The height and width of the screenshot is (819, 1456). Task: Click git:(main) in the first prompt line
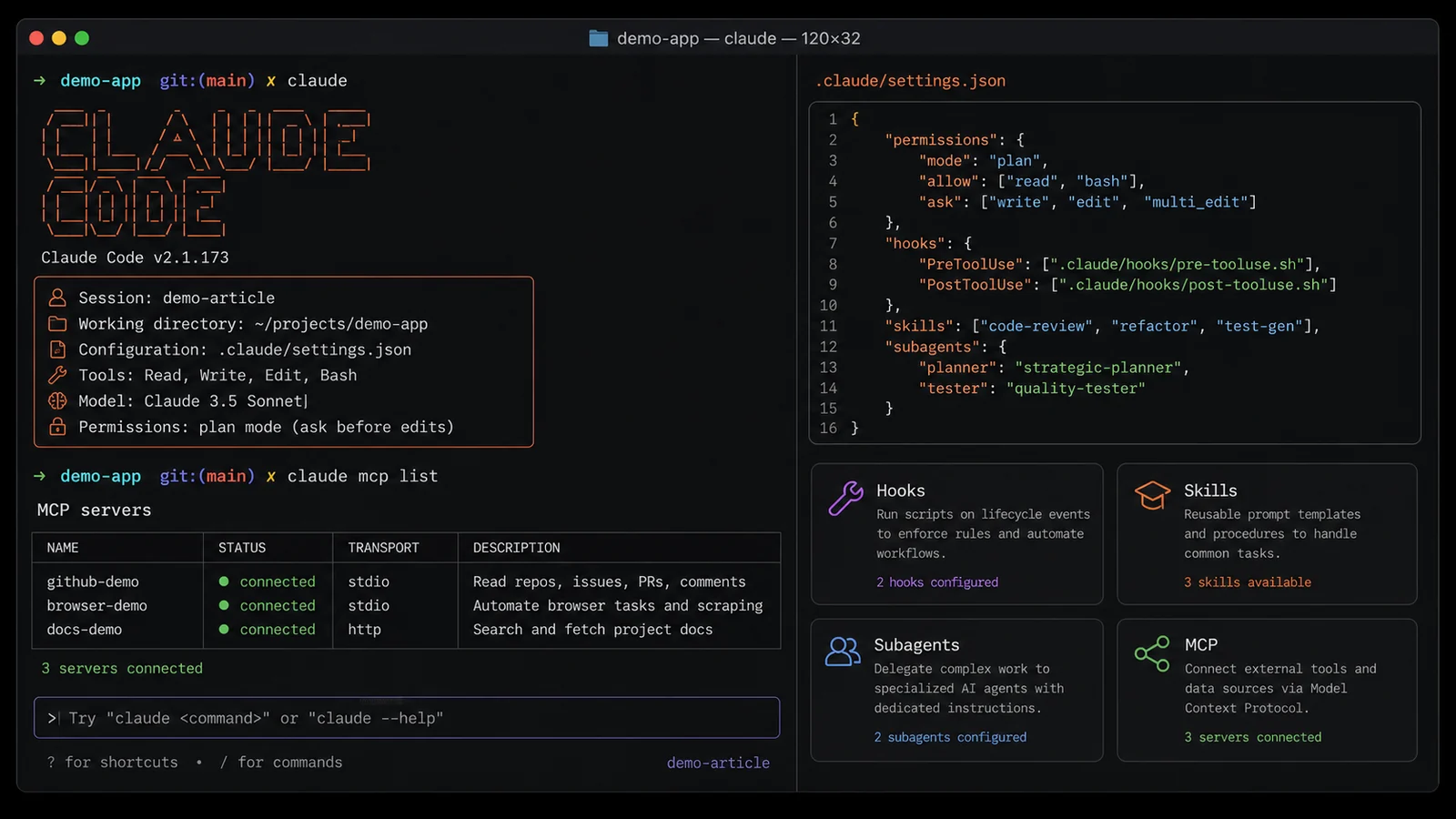[x=207, y=80]
